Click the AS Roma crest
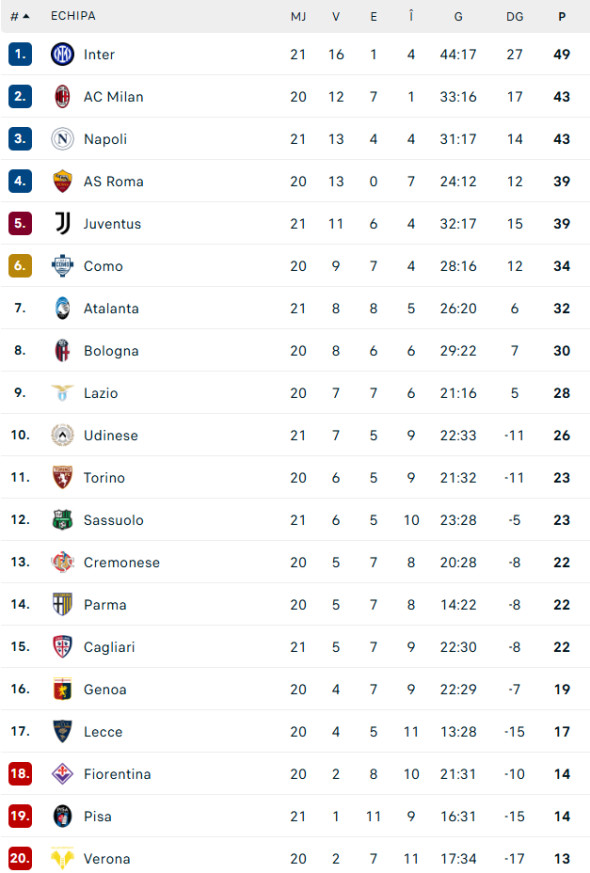 (62, 181)
